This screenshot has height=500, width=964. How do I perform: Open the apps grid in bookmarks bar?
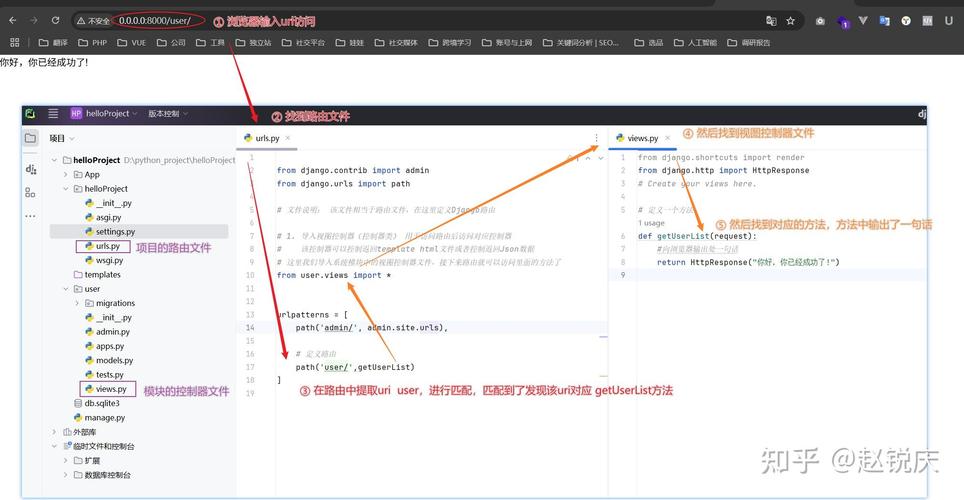click(x=15, y=42)
